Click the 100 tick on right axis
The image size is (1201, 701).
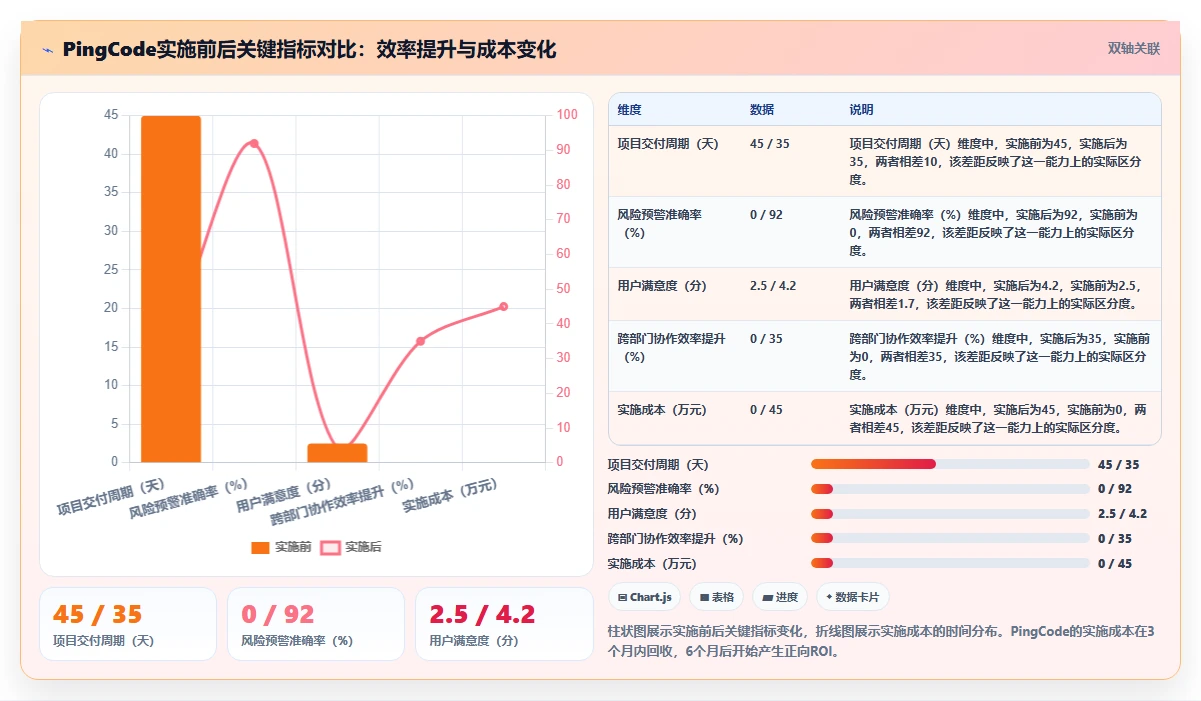pyautogui.click(x=568, y=115)
